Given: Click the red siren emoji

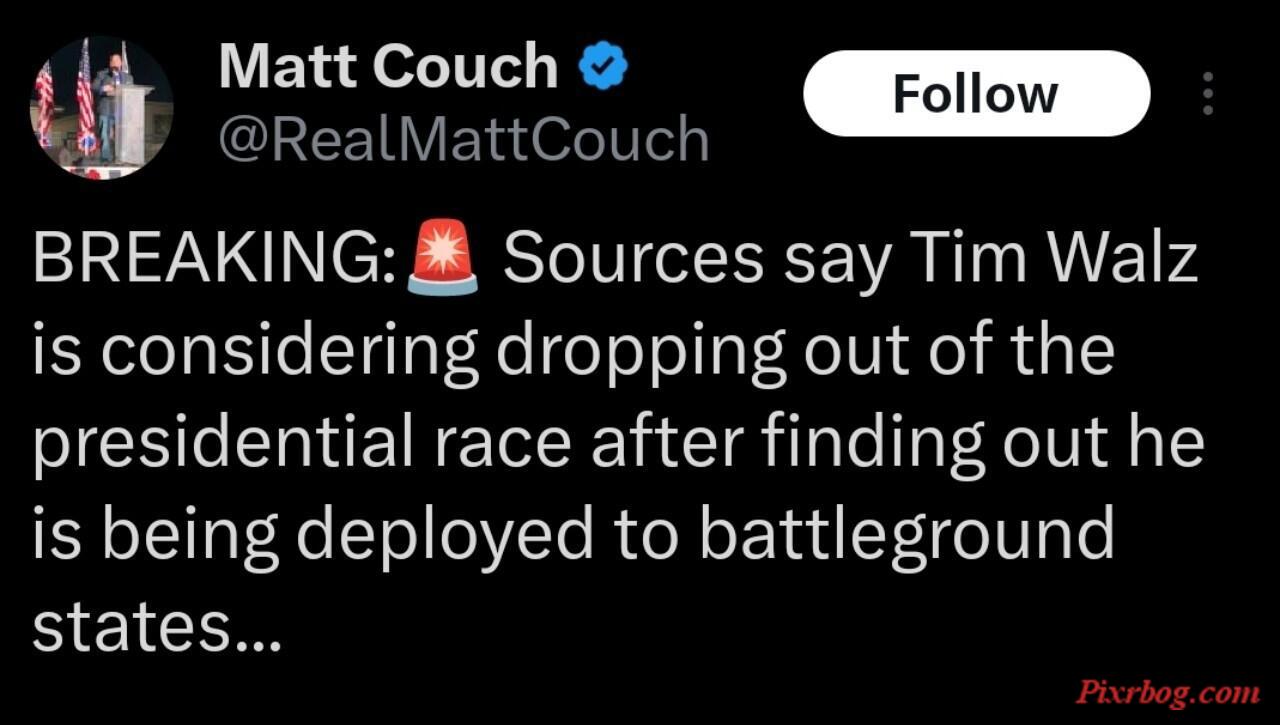Looking at the screenshot, I should (441, 257).
